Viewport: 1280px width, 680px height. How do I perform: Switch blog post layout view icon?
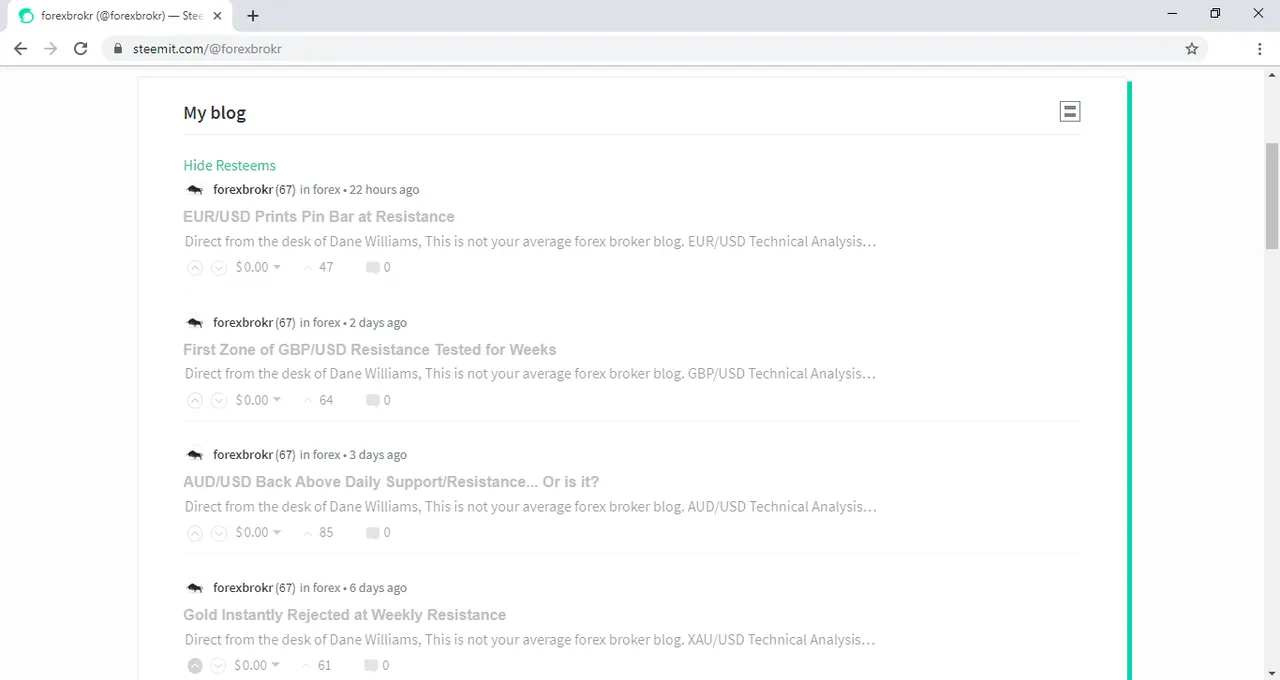tap(1070, 112)
